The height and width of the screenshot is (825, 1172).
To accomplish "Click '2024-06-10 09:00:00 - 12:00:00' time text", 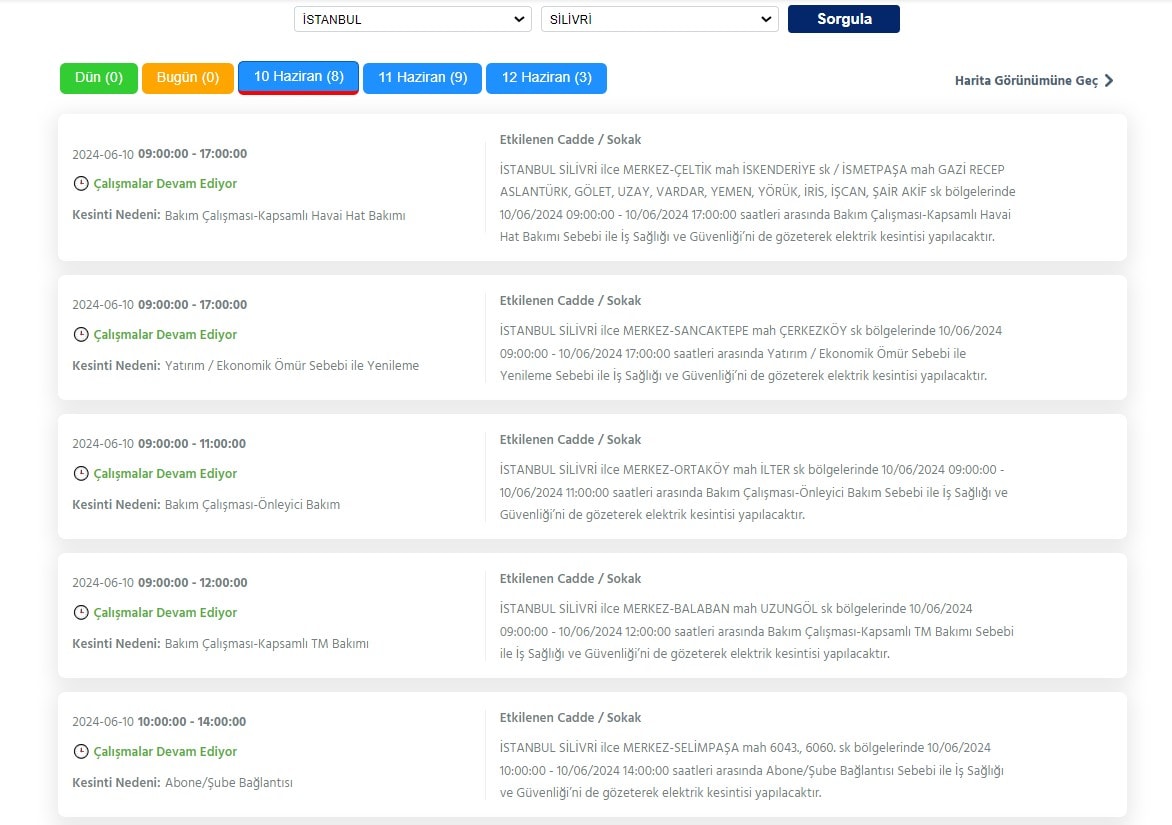I will click(x=160, y=582).
